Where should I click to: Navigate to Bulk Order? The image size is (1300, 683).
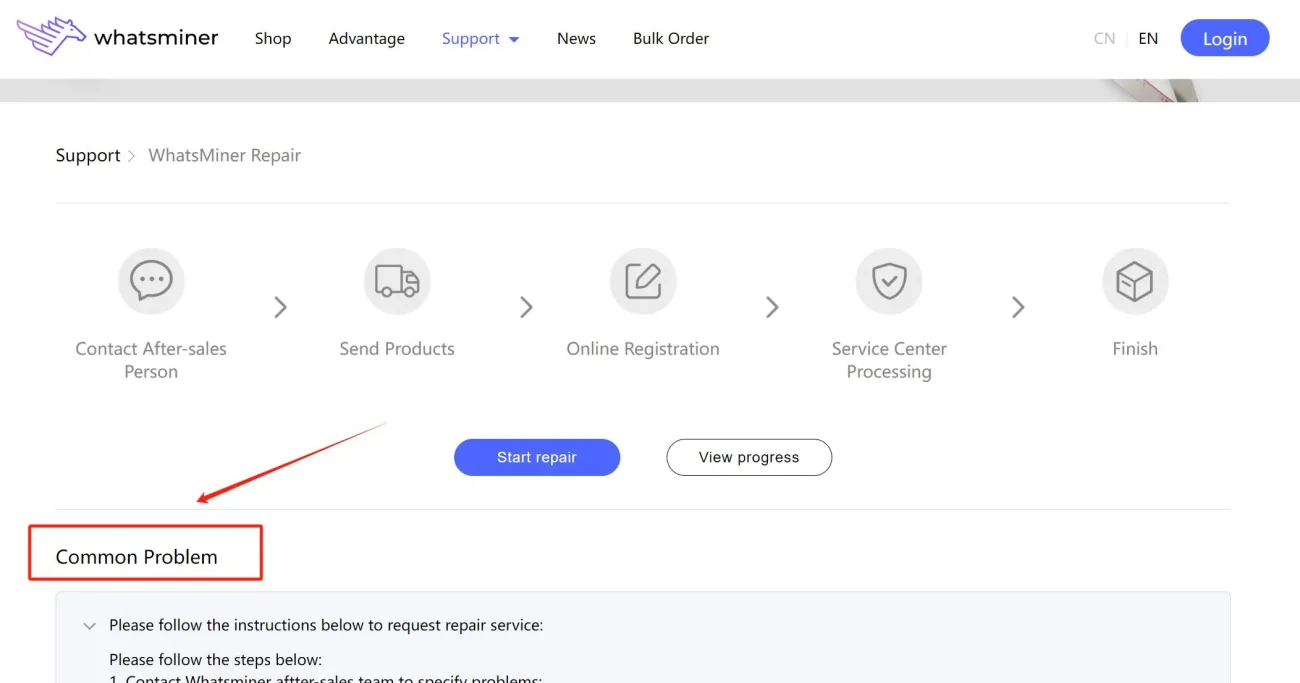pyautogui.click(x=670, y=39)
